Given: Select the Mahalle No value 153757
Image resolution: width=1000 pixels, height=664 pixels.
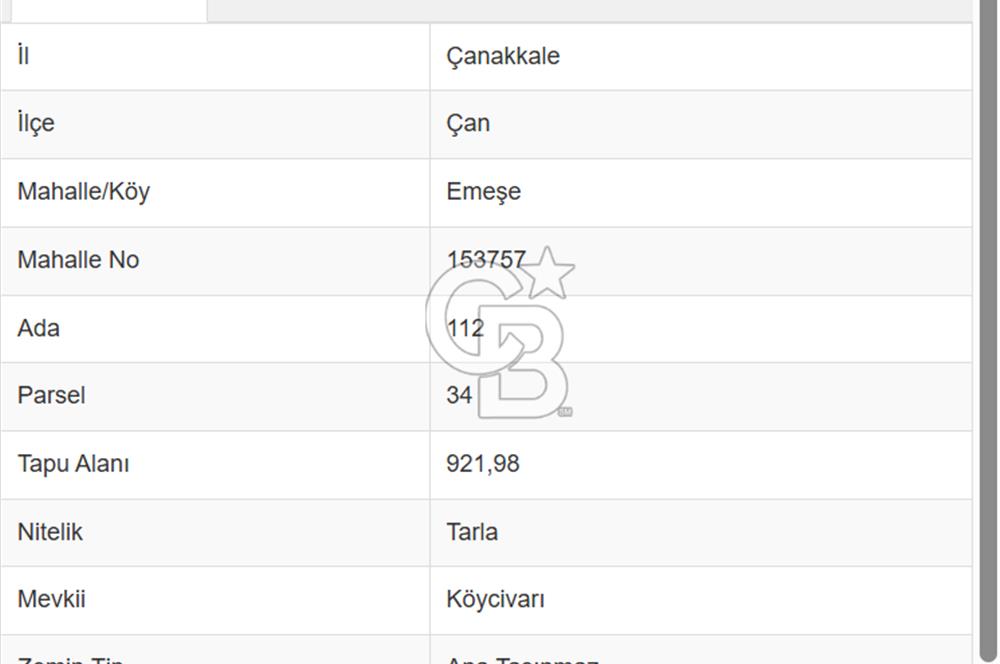Looking at the screenshot, I should coord(487,259).
